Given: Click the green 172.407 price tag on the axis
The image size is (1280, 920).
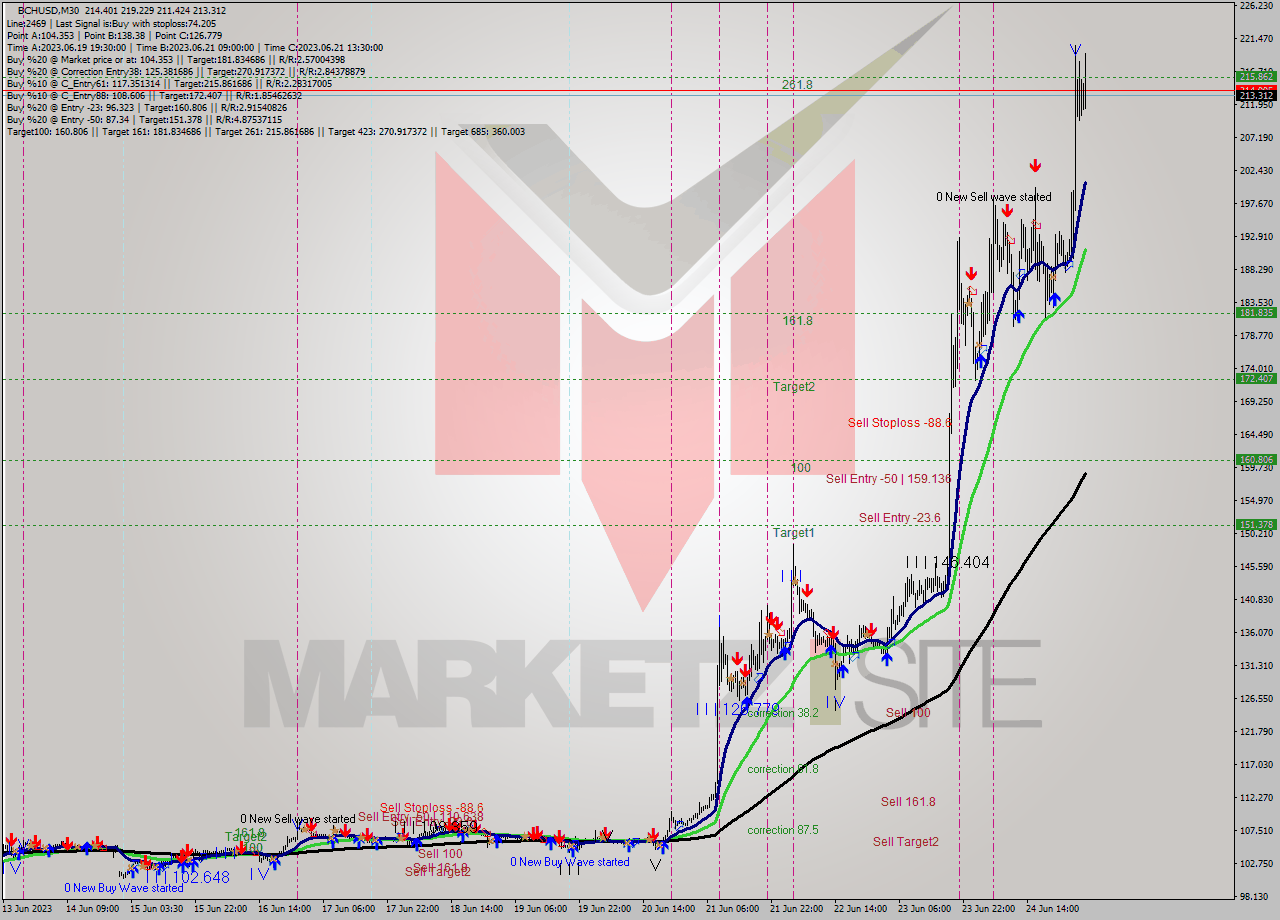Looking at the screenshot, I should [x=1256, y=378].
